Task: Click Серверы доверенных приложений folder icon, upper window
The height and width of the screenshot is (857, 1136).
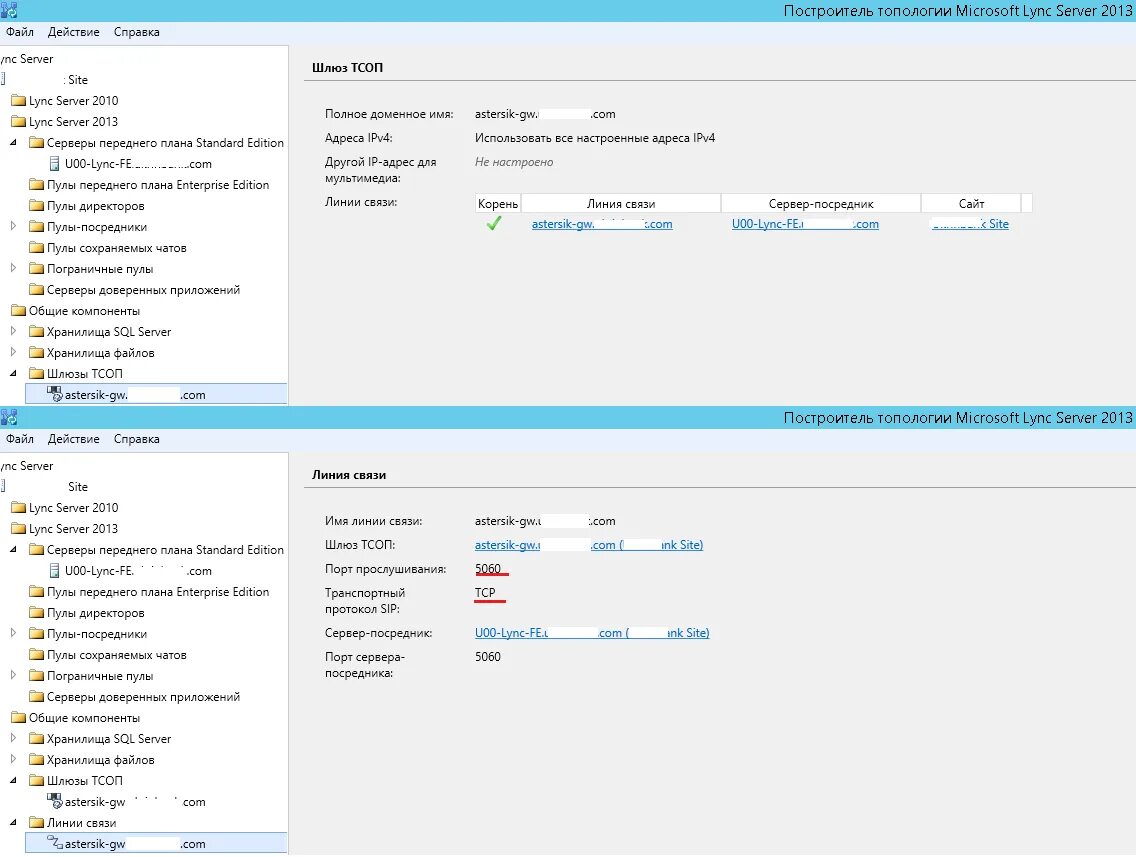Action: [x=36, y=290]
